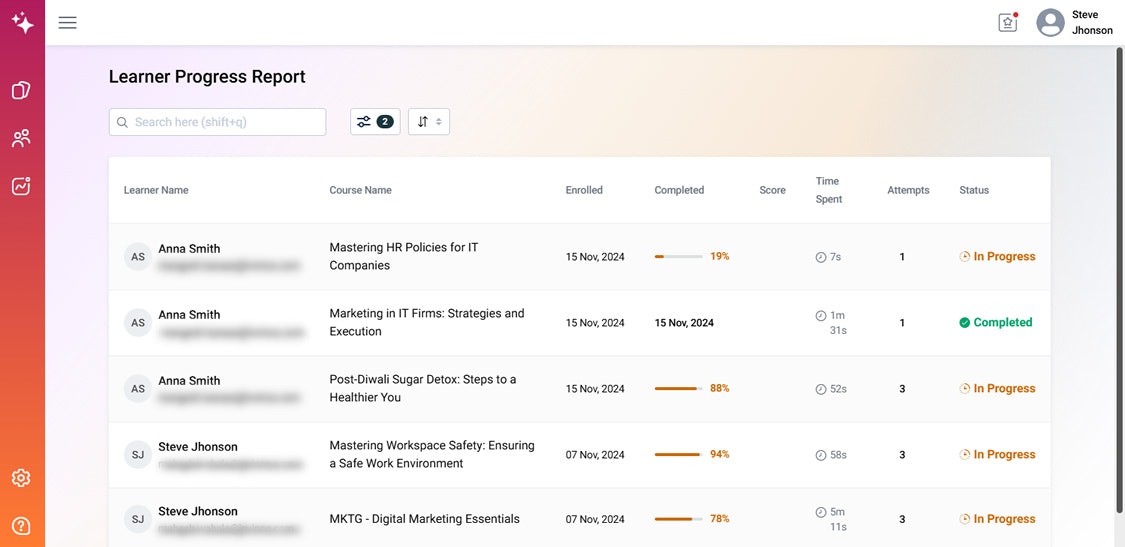1125x547 pixels.
Task: Click AS avatar in Marketing IT Firms row
Action: pyautogui.click(x=138, y=322)
